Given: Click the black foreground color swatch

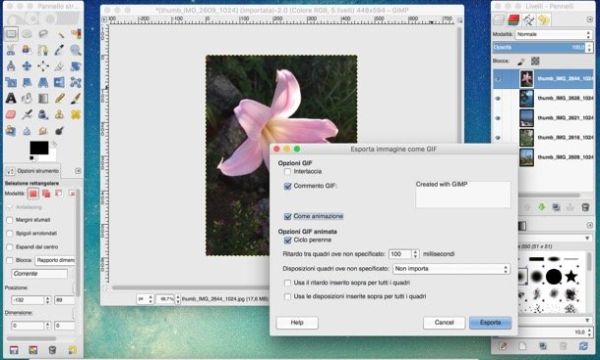Looking at the screenshot, I should click(39, 147).
